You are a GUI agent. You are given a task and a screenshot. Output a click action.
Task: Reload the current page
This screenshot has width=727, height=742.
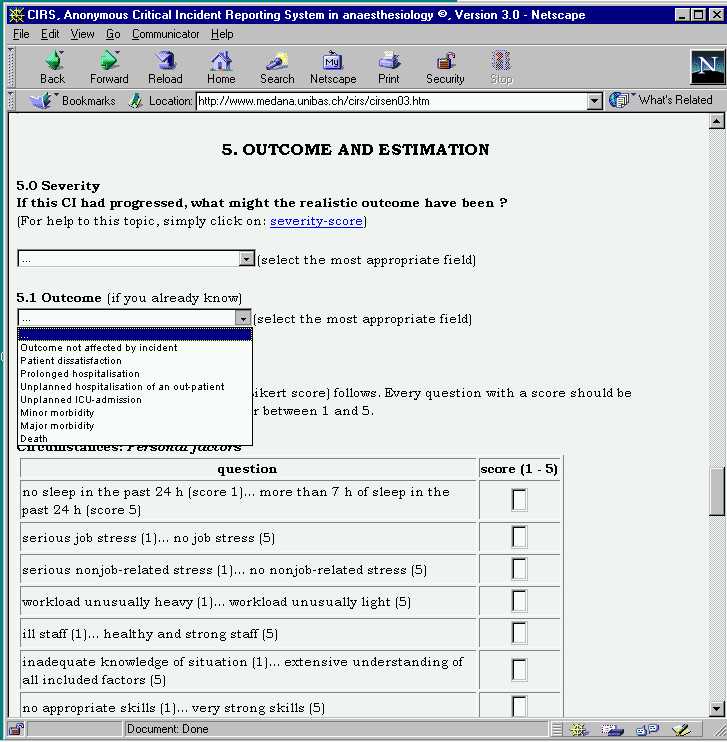pos(165,61)
